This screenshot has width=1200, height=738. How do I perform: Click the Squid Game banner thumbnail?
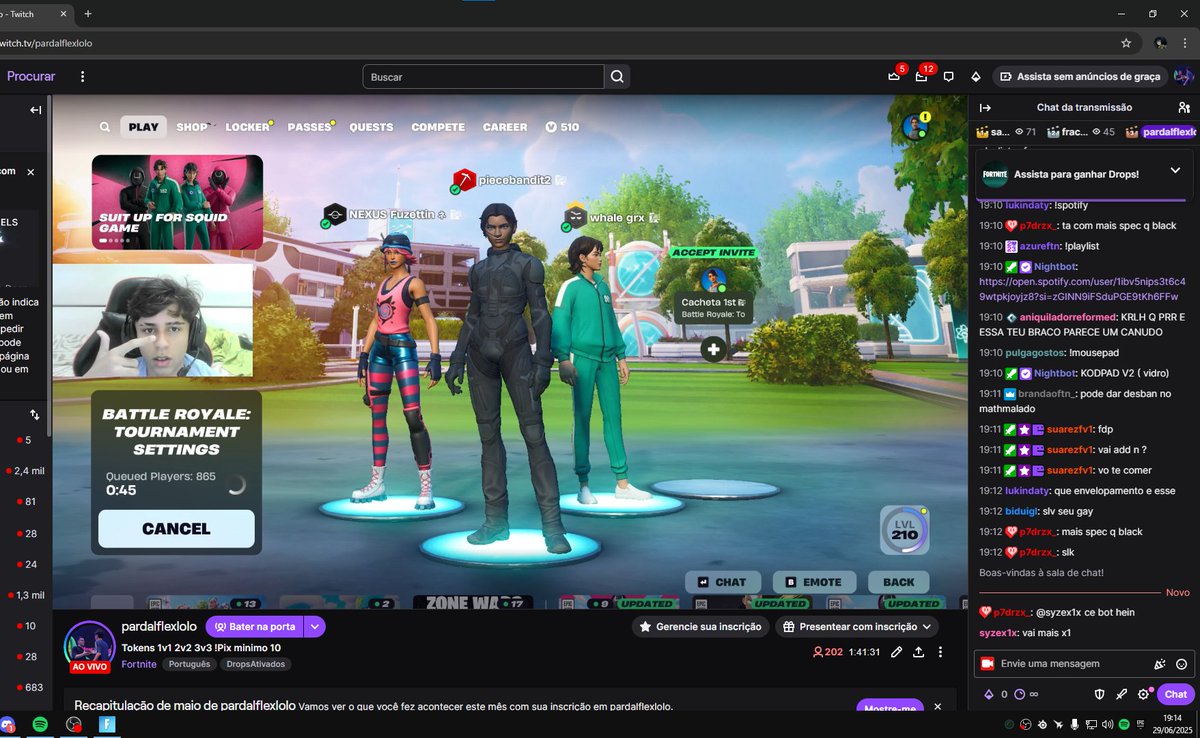pos(178,202)
